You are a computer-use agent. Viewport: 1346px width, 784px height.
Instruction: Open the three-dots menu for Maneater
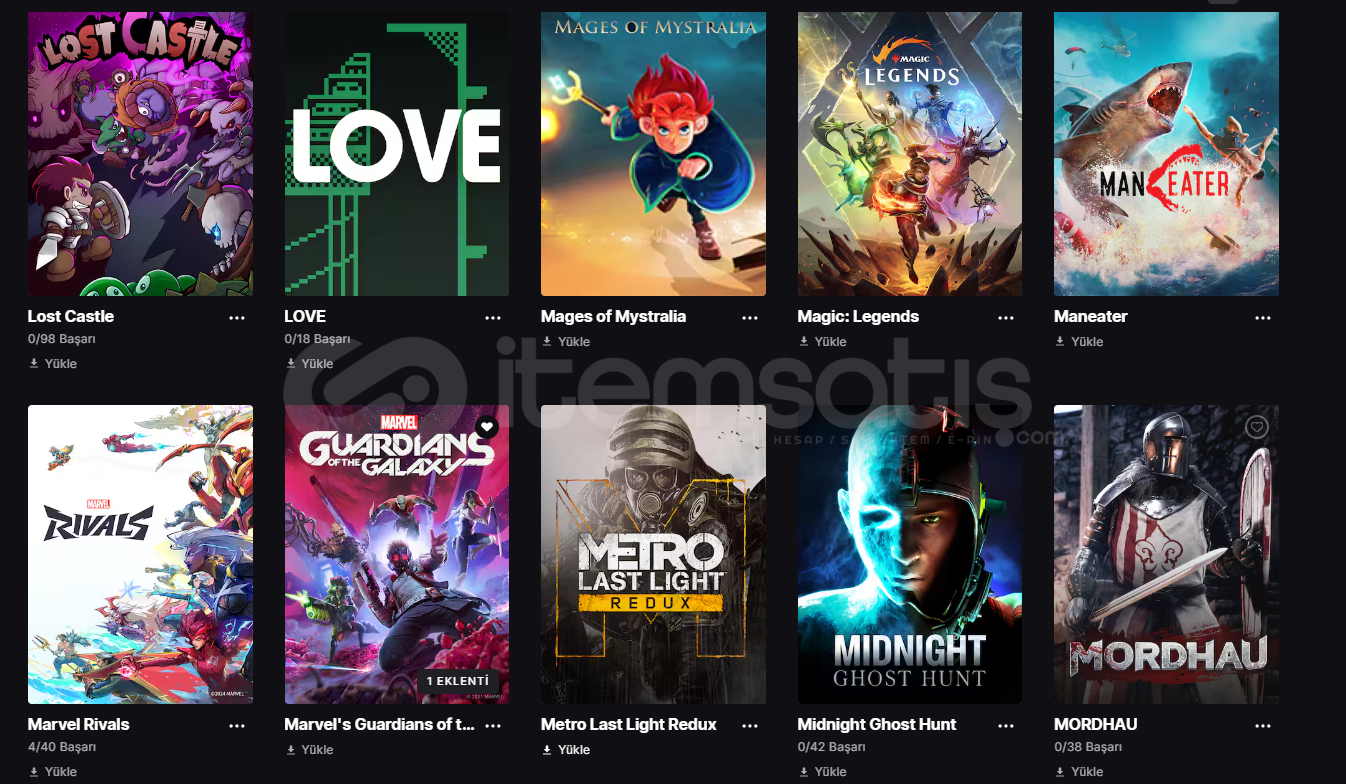[1263, 318]
